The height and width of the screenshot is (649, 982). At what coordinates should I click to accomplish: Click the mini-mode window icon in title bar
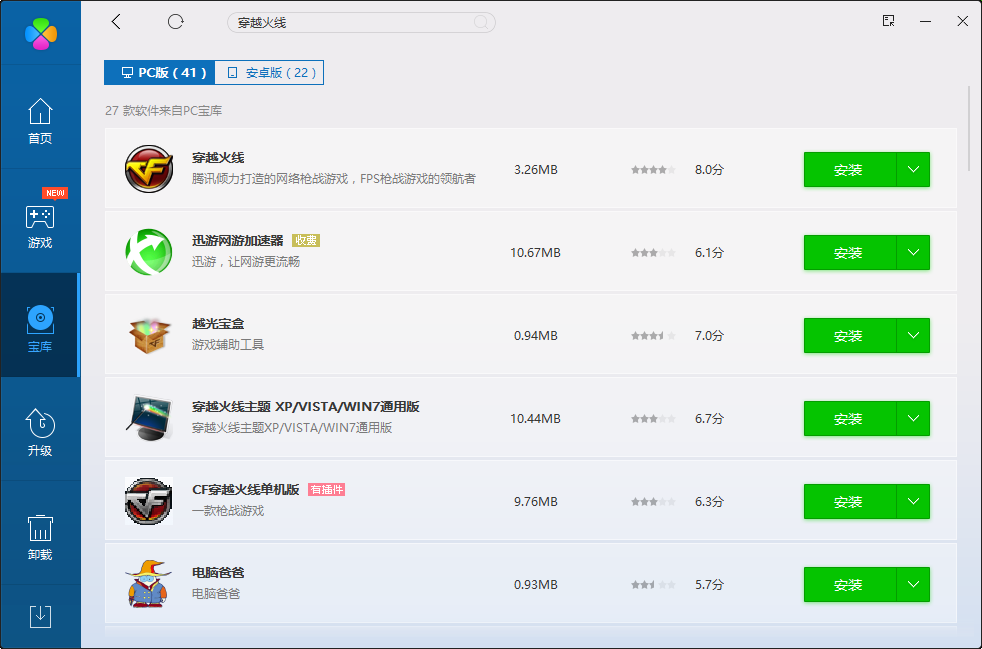[x=888, y=21]
